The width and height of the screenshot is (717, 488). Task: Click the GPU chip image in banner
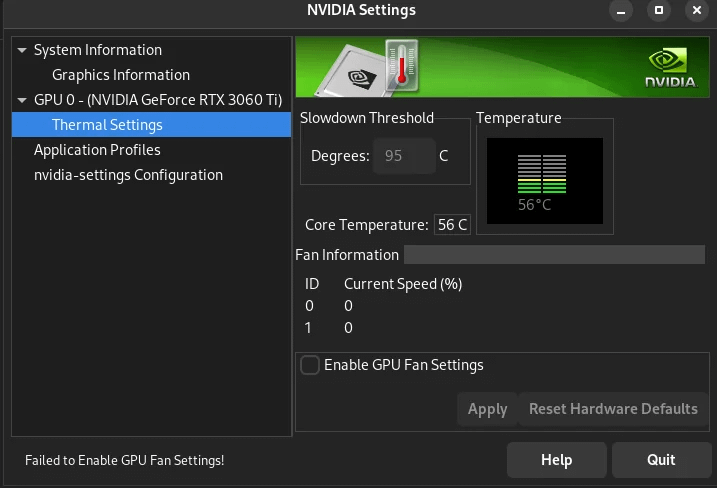(x=350, y=72)
